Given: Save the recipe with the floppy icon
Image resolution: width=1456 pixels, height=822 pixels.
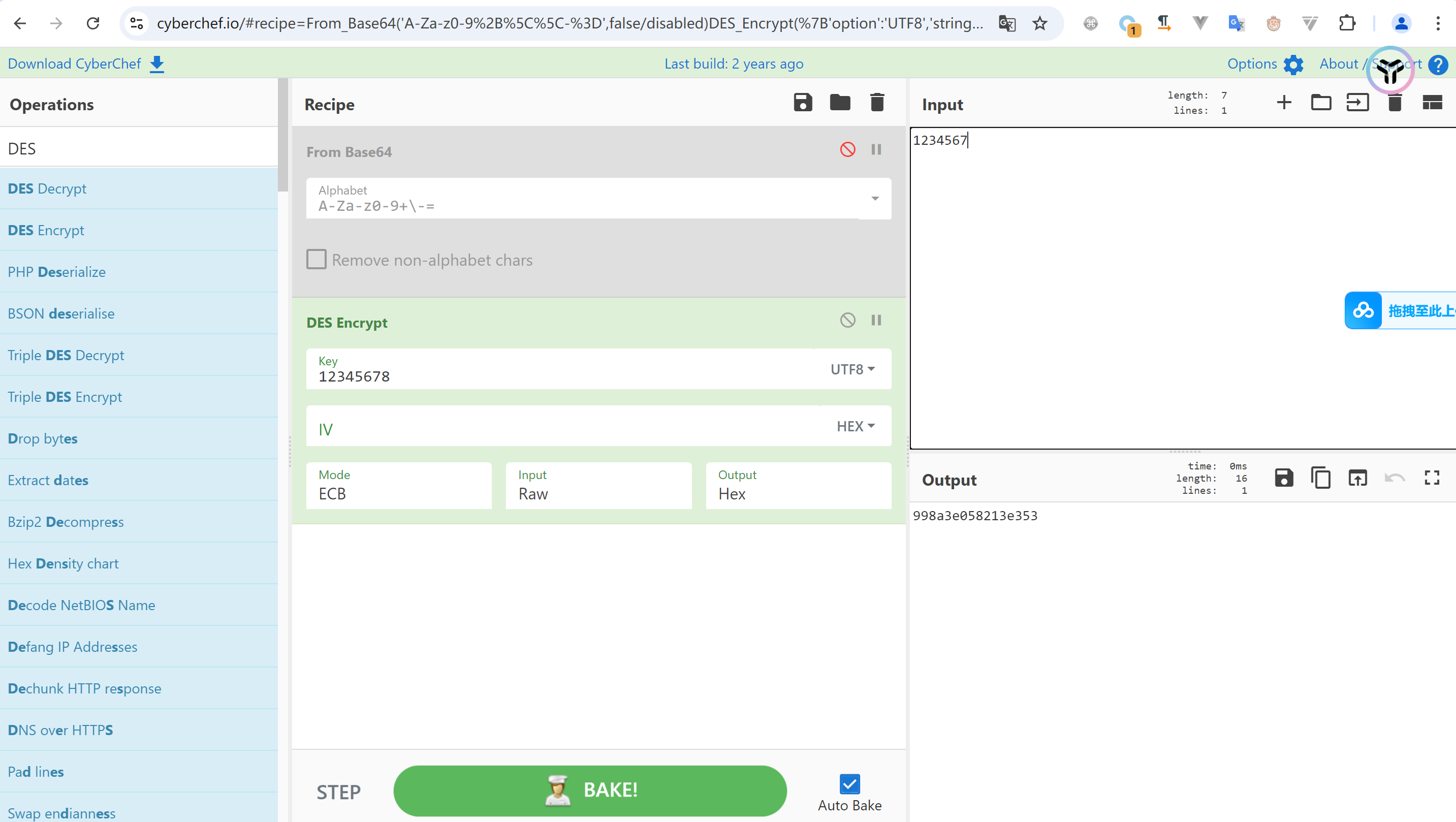Looking at the screenshot, I should 803,102.
